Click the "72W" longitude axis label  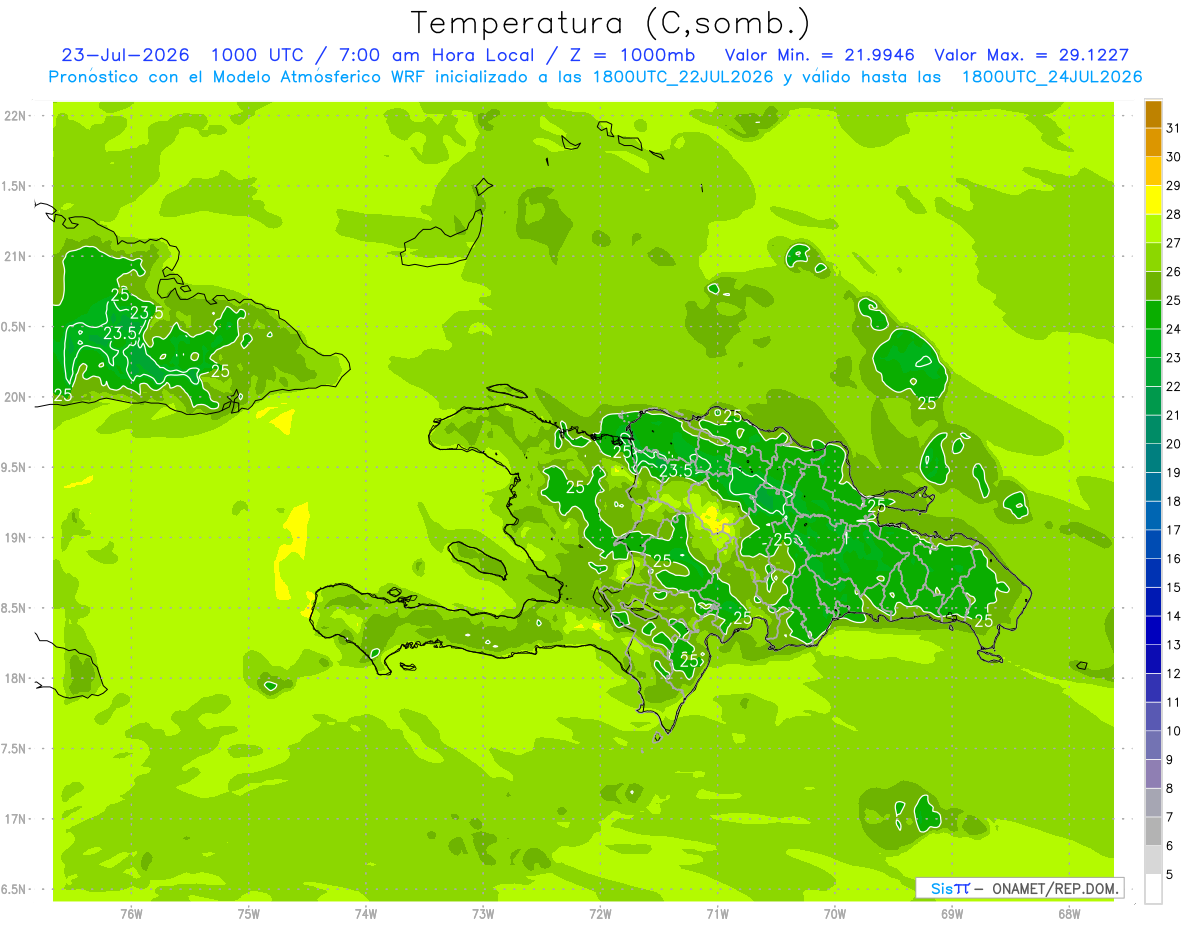click(600, 914)
